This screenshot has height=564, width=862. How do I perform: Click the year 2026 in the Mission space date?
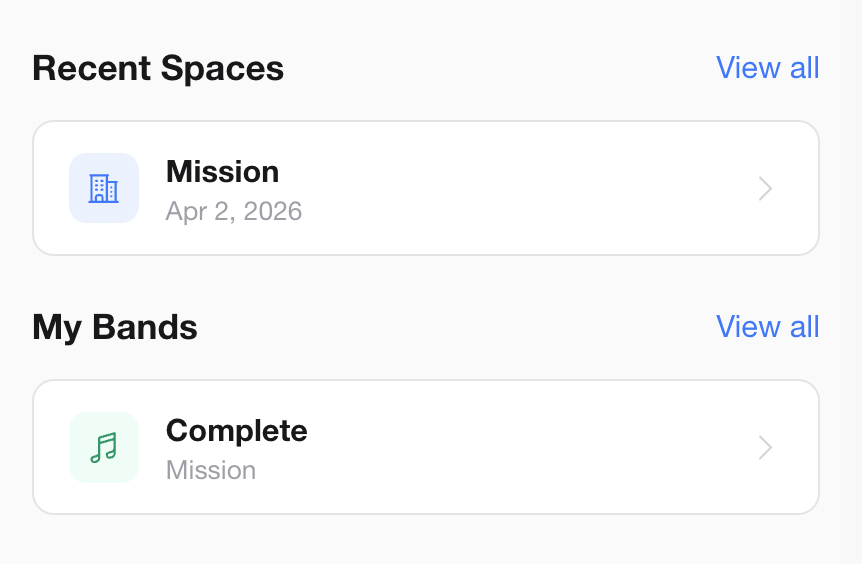pyautogui.click(x=272, y=212)
